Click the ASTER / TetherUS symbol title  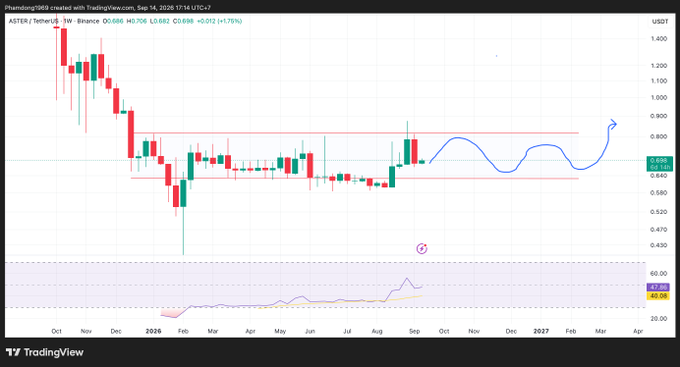[33, 21]
